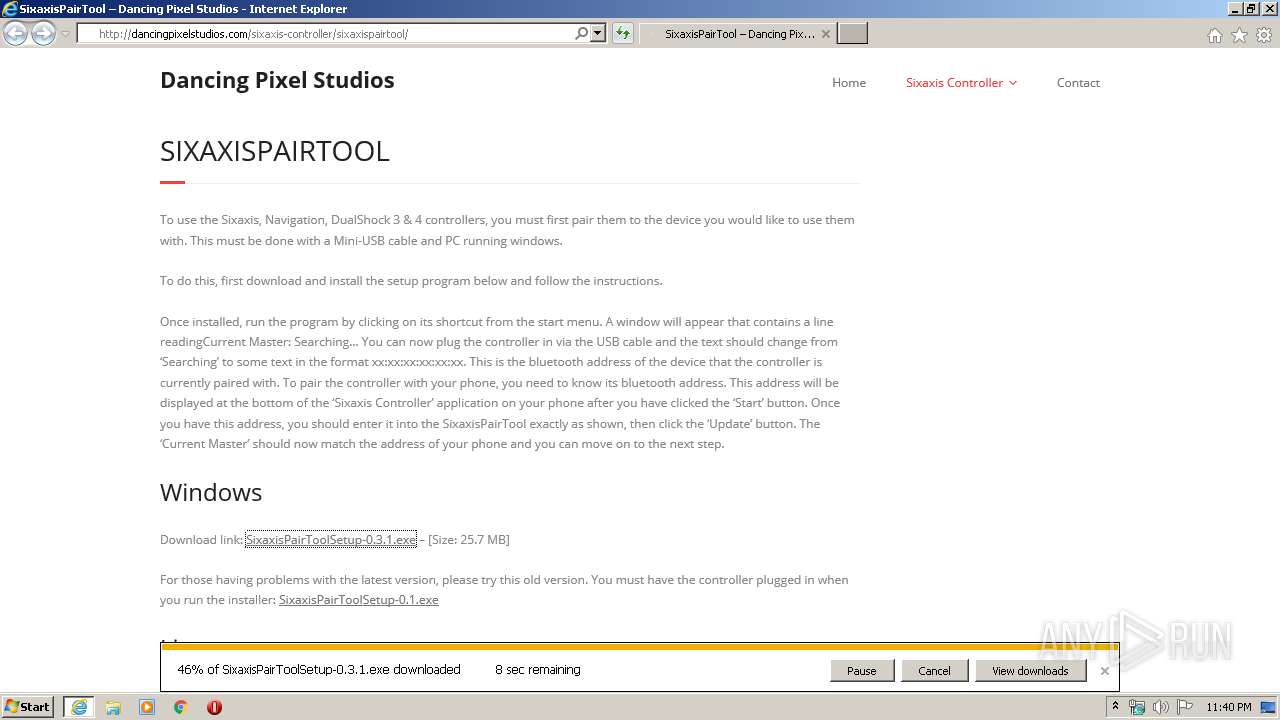Open the recent pages dropdown arrow
This screenshot has width=1280, height=720.
(65, 34)
